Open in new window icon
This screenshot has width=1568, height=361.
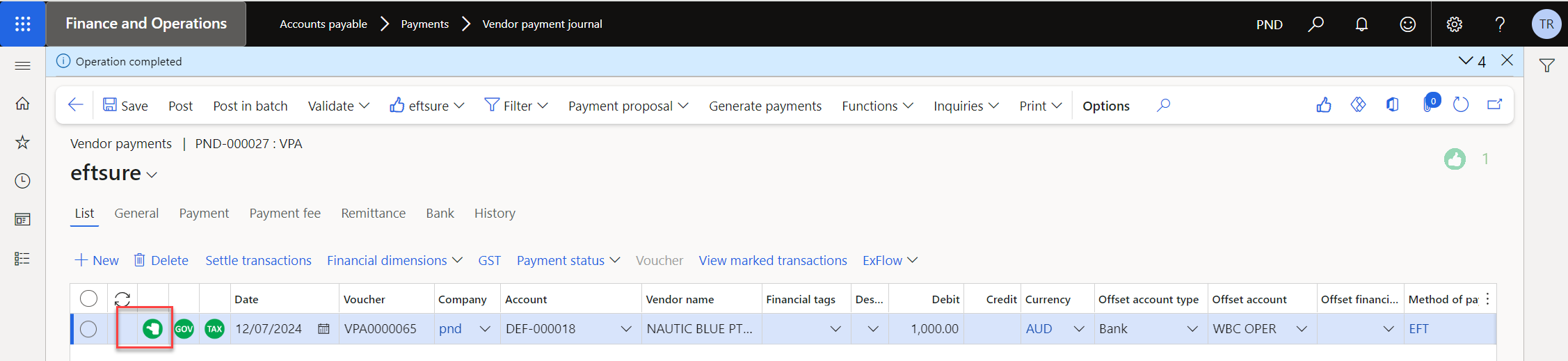[1494, 105]
